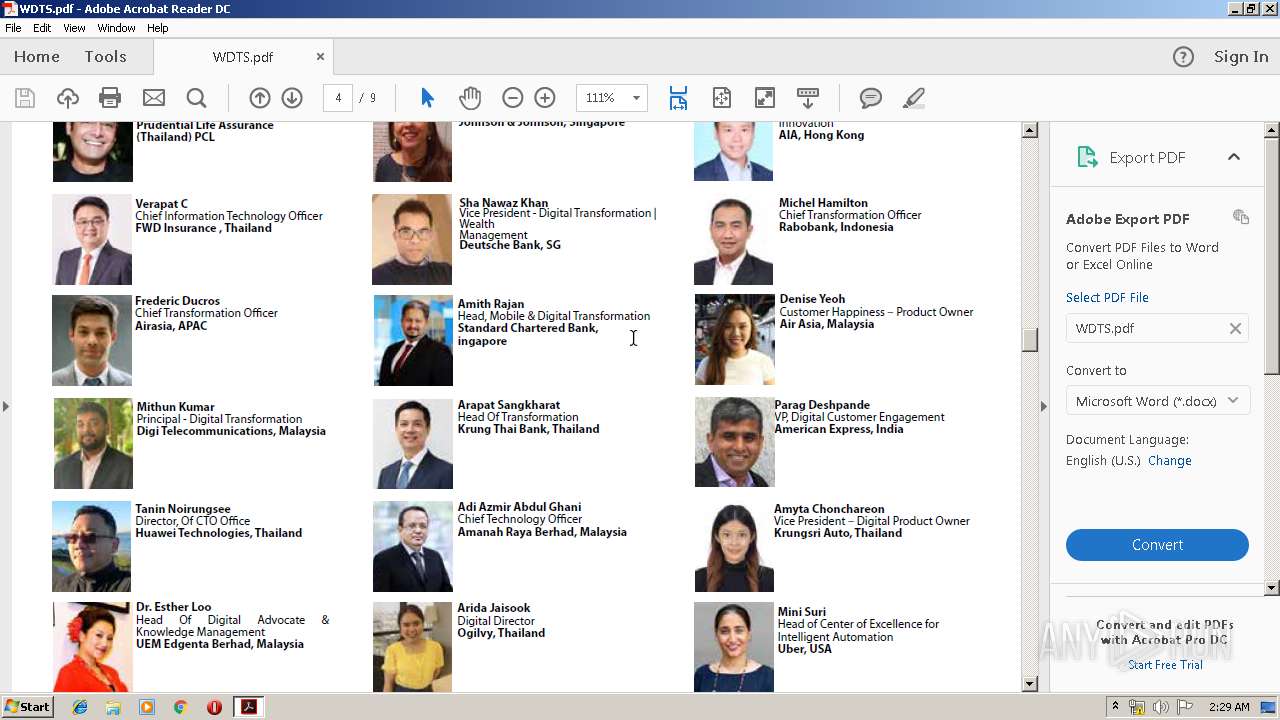Image resolution: width=1280 pixels, height=720 pixels.
Task: Click the name Mini Suri
Action: pos(802,612)
